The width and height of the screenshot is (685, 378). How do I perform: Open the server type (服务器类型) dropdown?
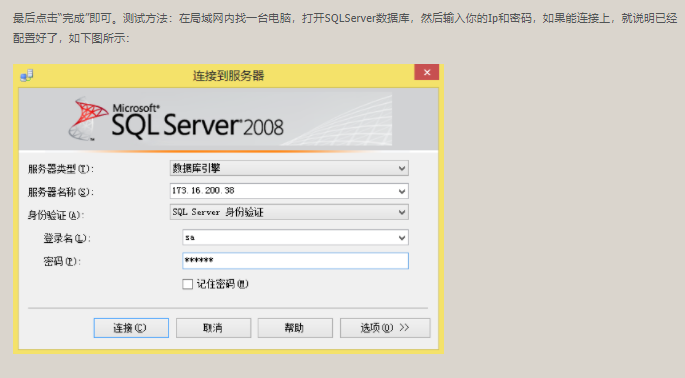click(289, 168)
